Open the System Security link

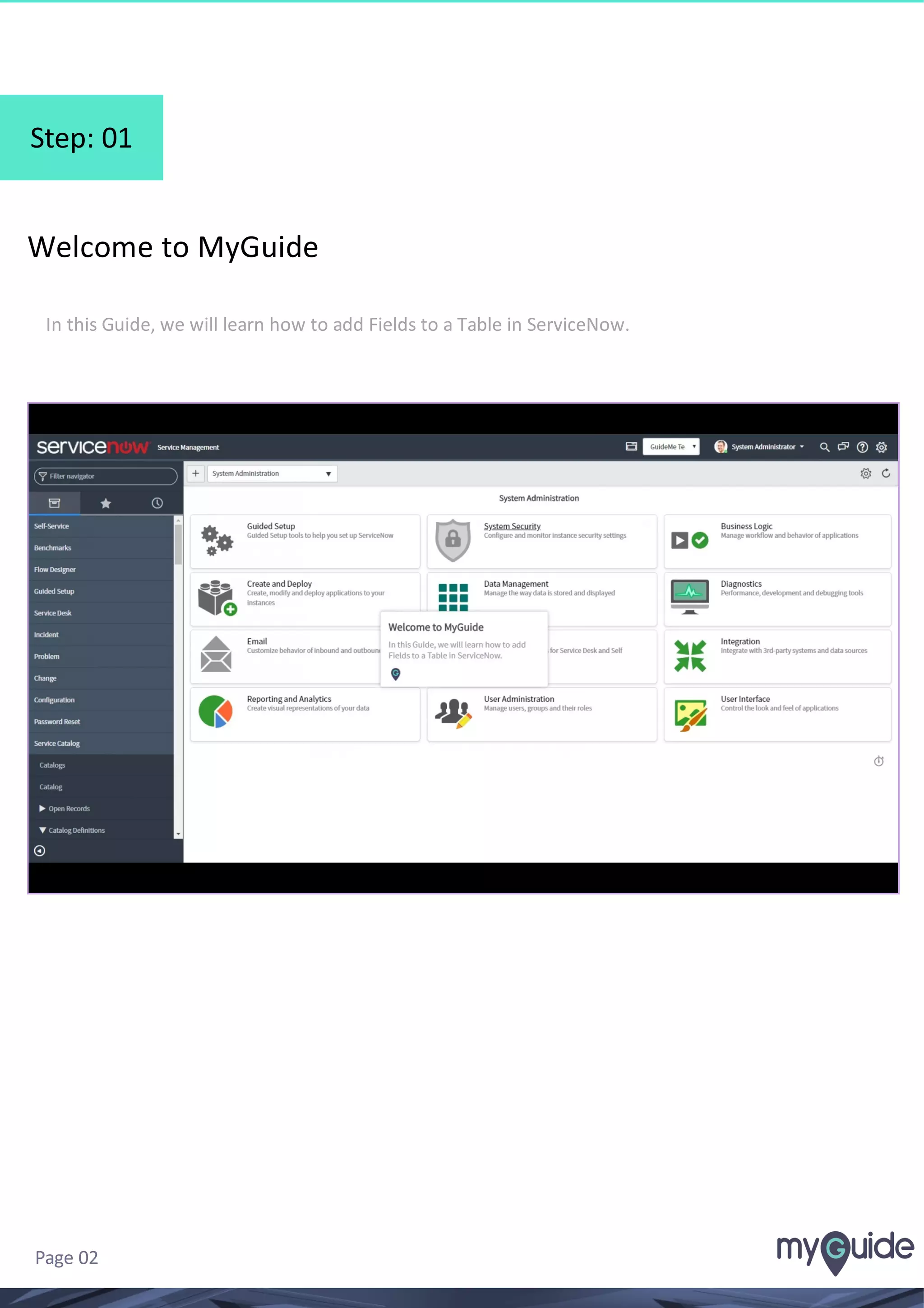tap(512, 526)
